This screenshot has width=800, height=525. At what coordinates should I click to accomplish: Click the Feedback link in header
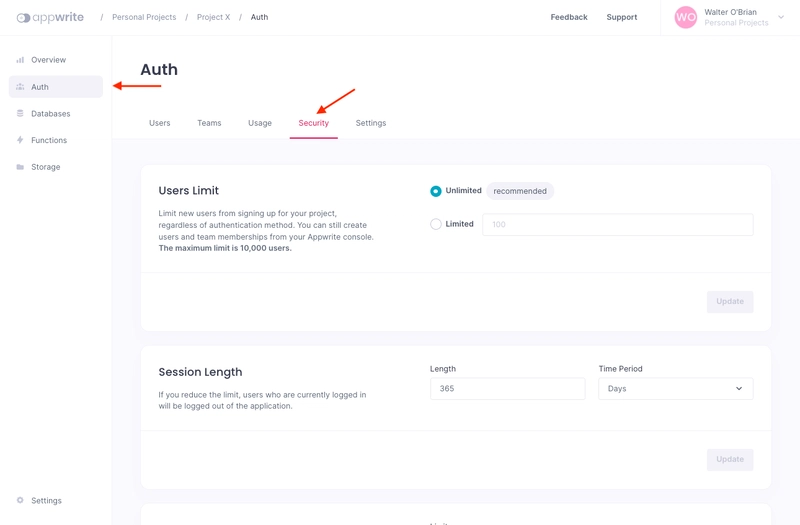(568, 17)
